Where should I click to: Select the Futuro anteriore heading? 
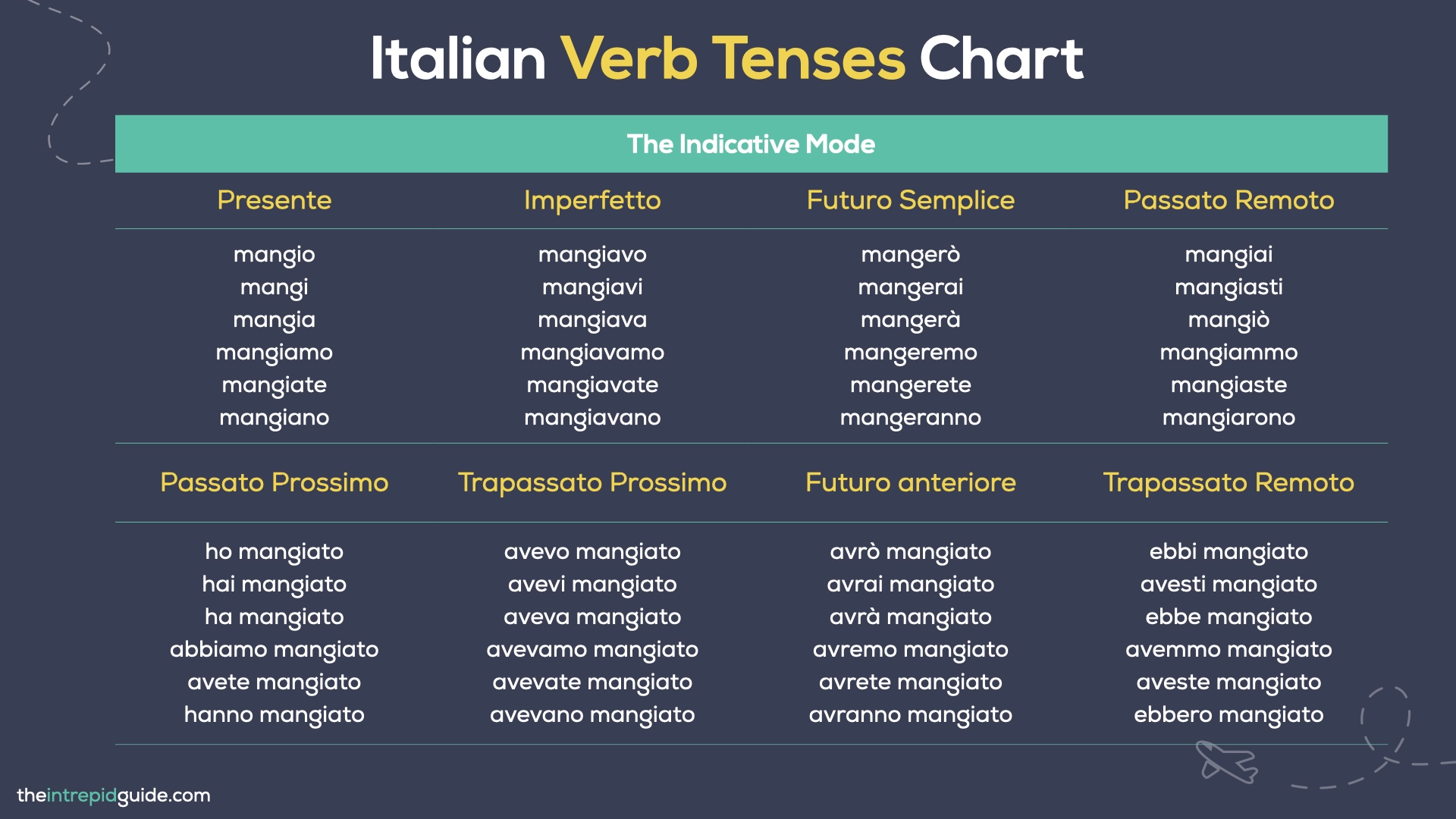911,482
